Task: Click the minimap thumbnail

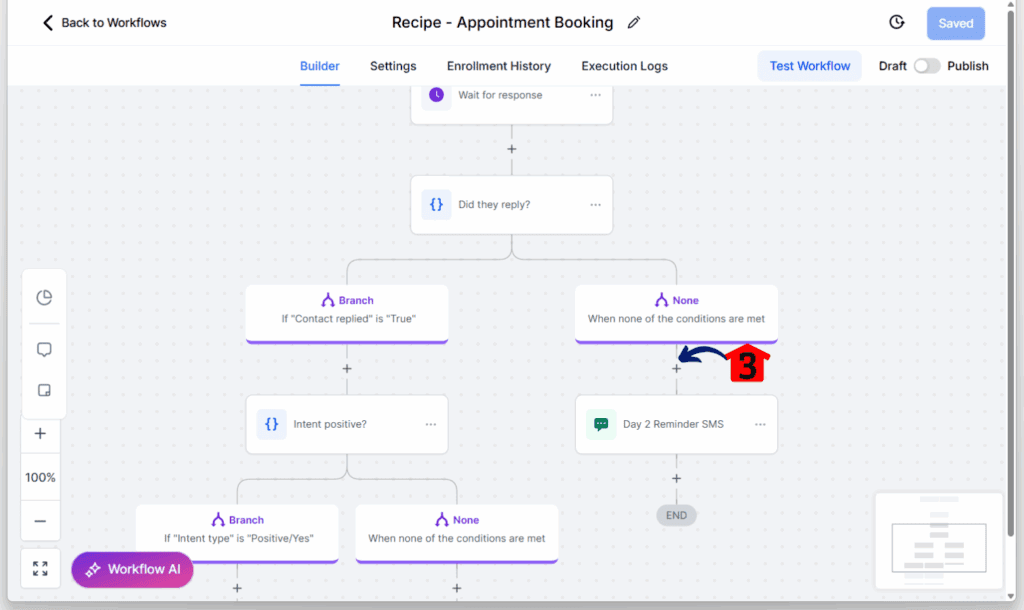Action: (x=938, y=541)
